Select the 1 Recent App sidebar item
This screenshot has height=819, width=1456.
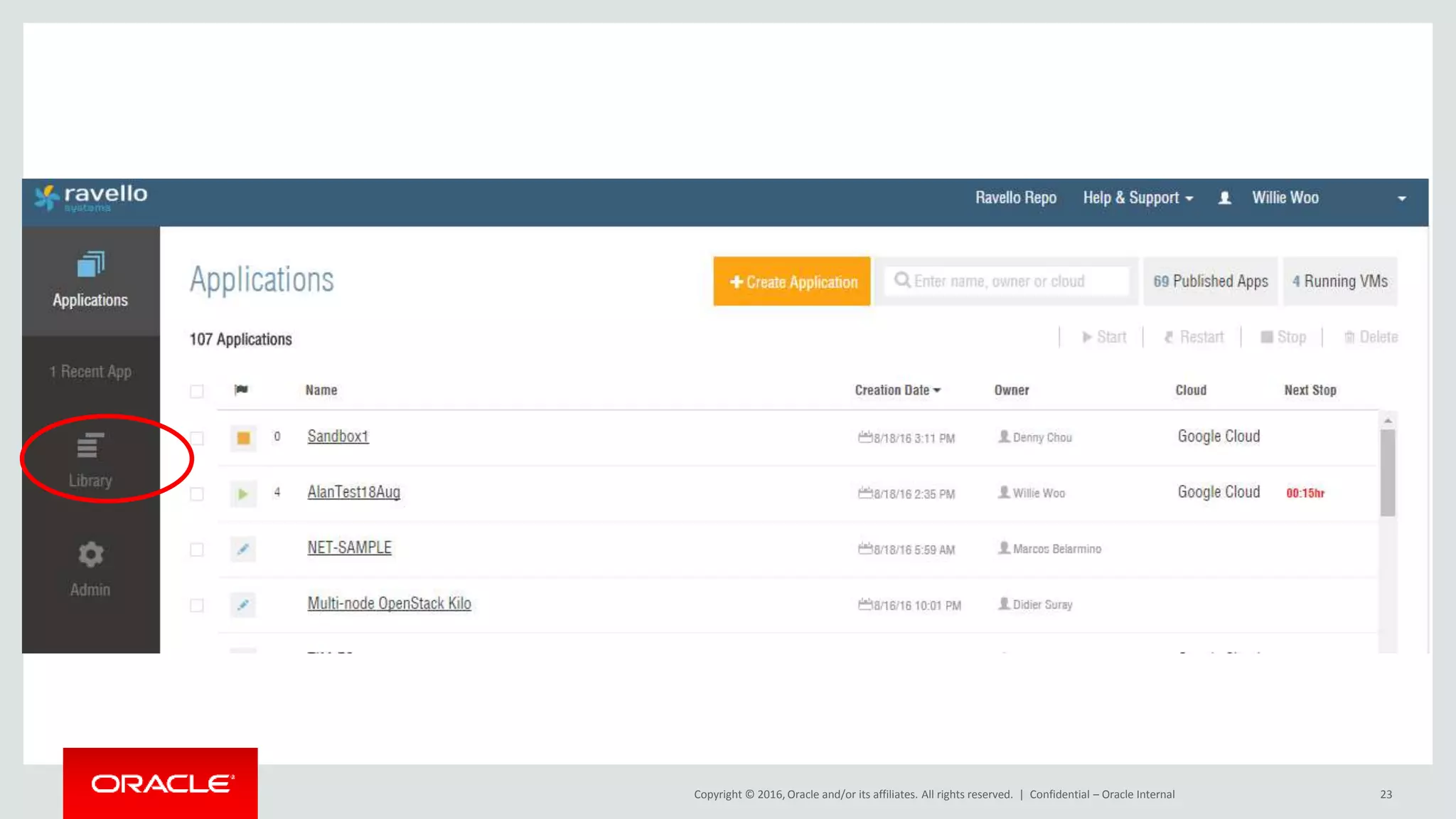click(90, 372)
